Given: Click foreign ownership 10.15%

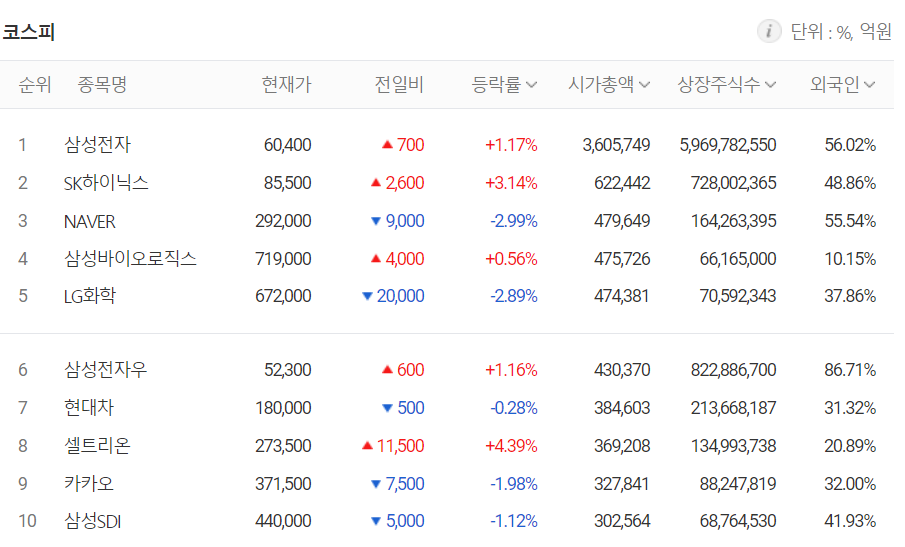Looking at the screenshot, I should click(850, 259).
